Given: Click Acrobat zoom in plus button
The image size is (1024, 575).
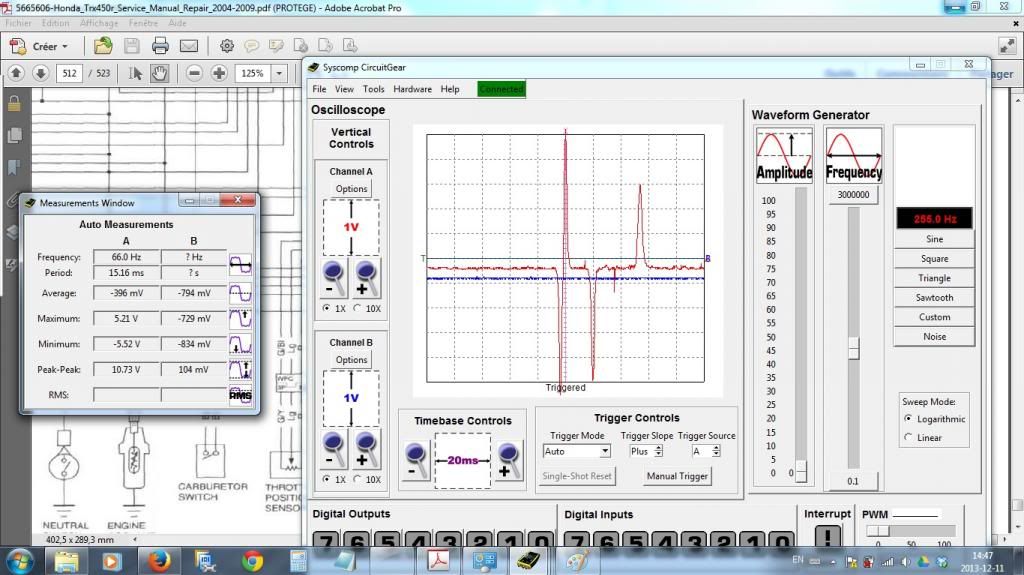Looking at the screenshot, I should [219, 73].
